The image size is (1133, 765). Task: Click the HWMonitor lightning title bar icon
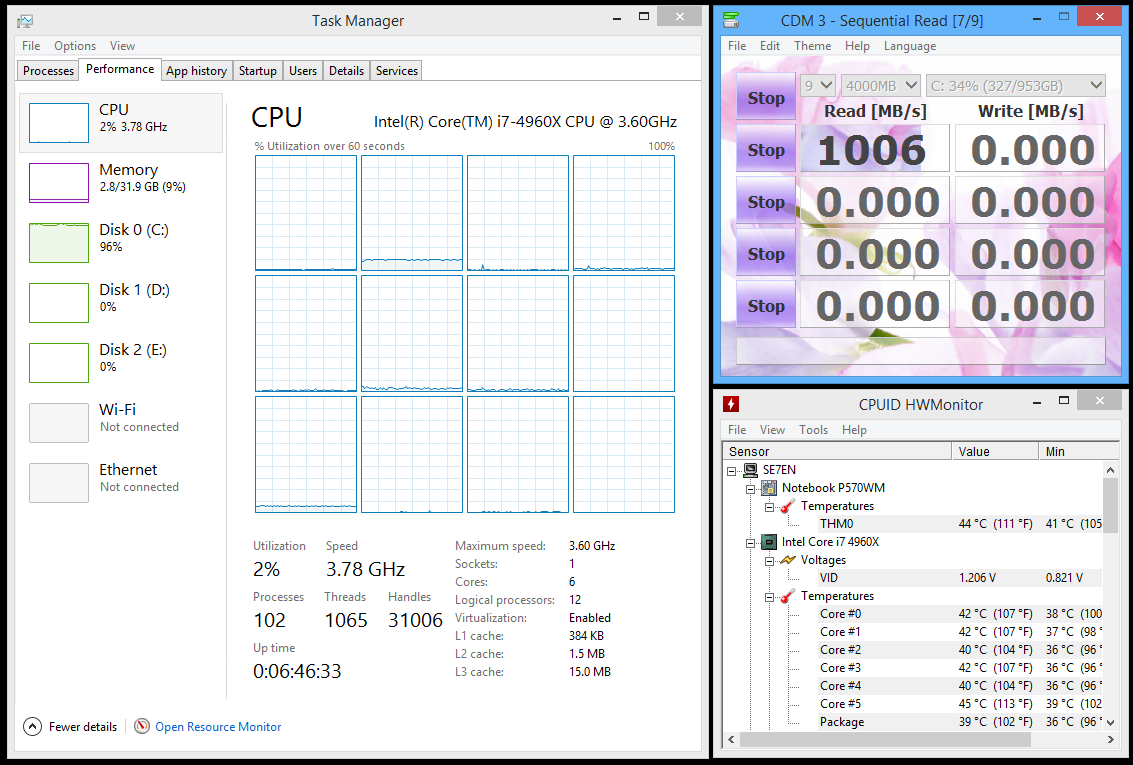coord(731,405)
